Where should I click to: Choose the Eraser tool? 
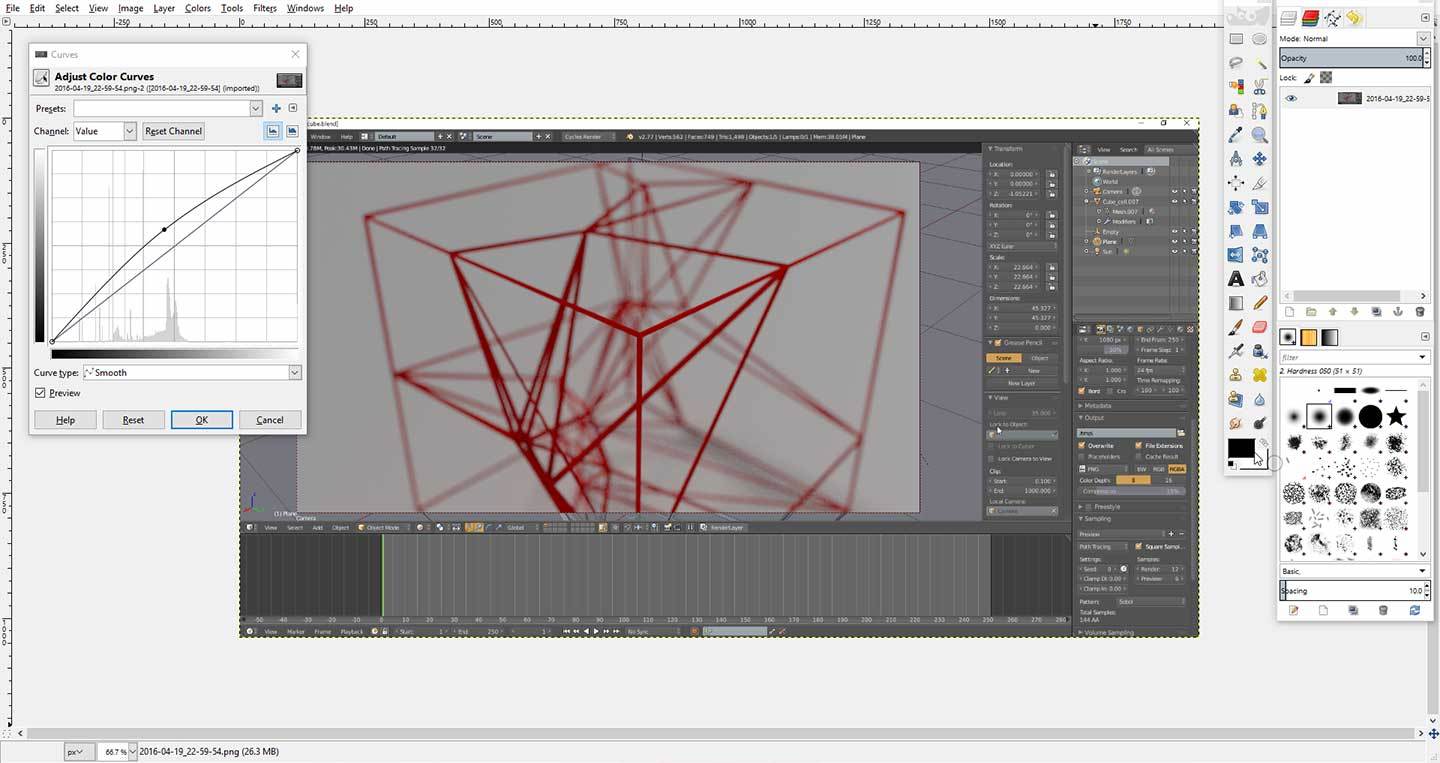click(x=1260, y=327)
